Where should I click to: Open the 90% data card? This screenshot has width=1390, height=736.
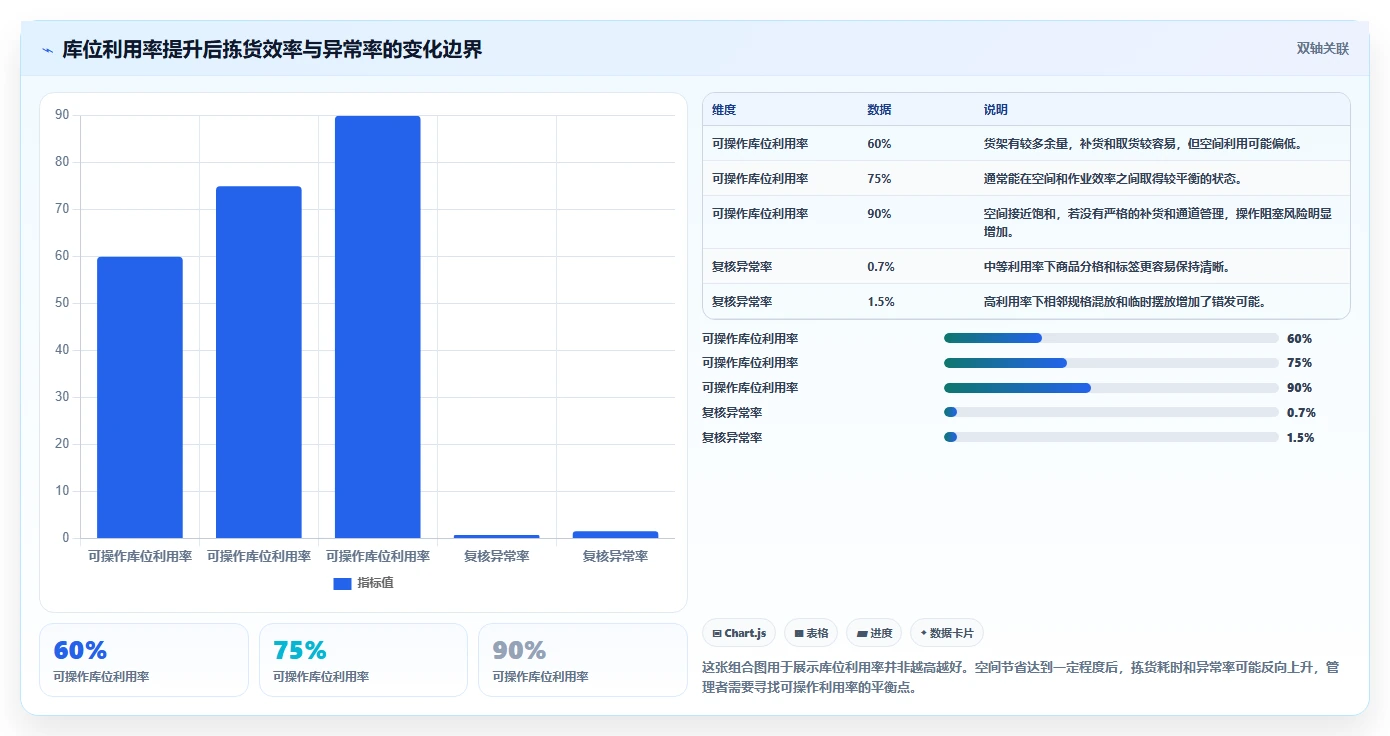click(583, 660)
